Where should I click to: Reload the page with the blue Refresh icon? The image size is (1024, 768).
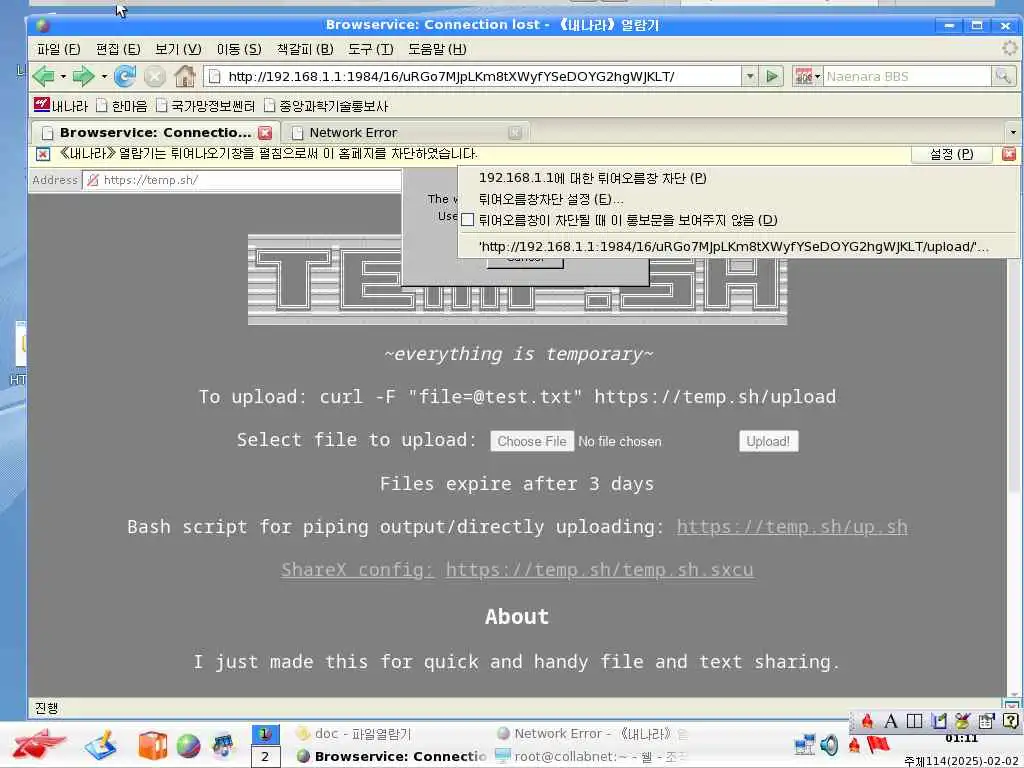click(x=125, y=76)
